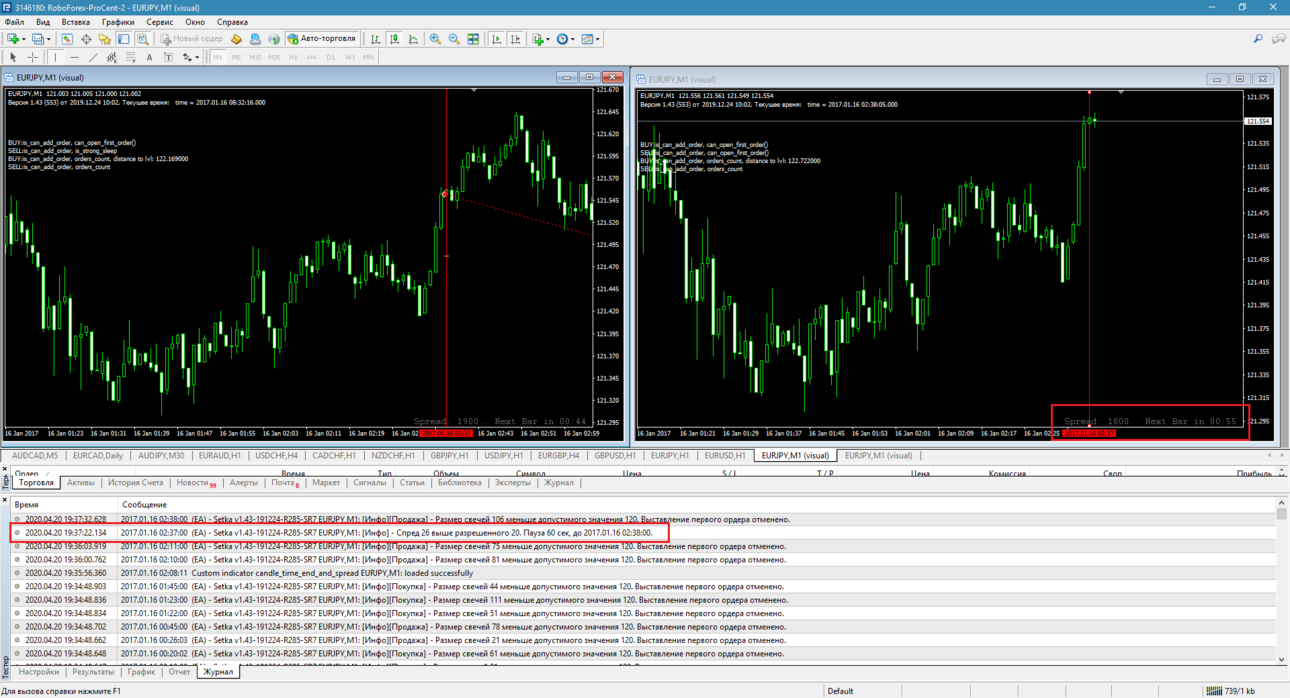Tile chart windows icon

pos(473,39)
